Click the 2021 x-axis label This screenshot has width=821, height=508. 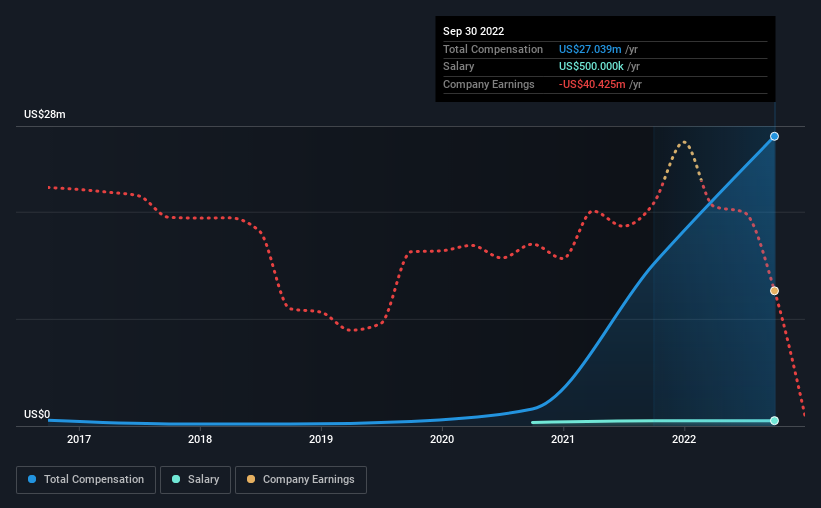[x=563, y=439]
